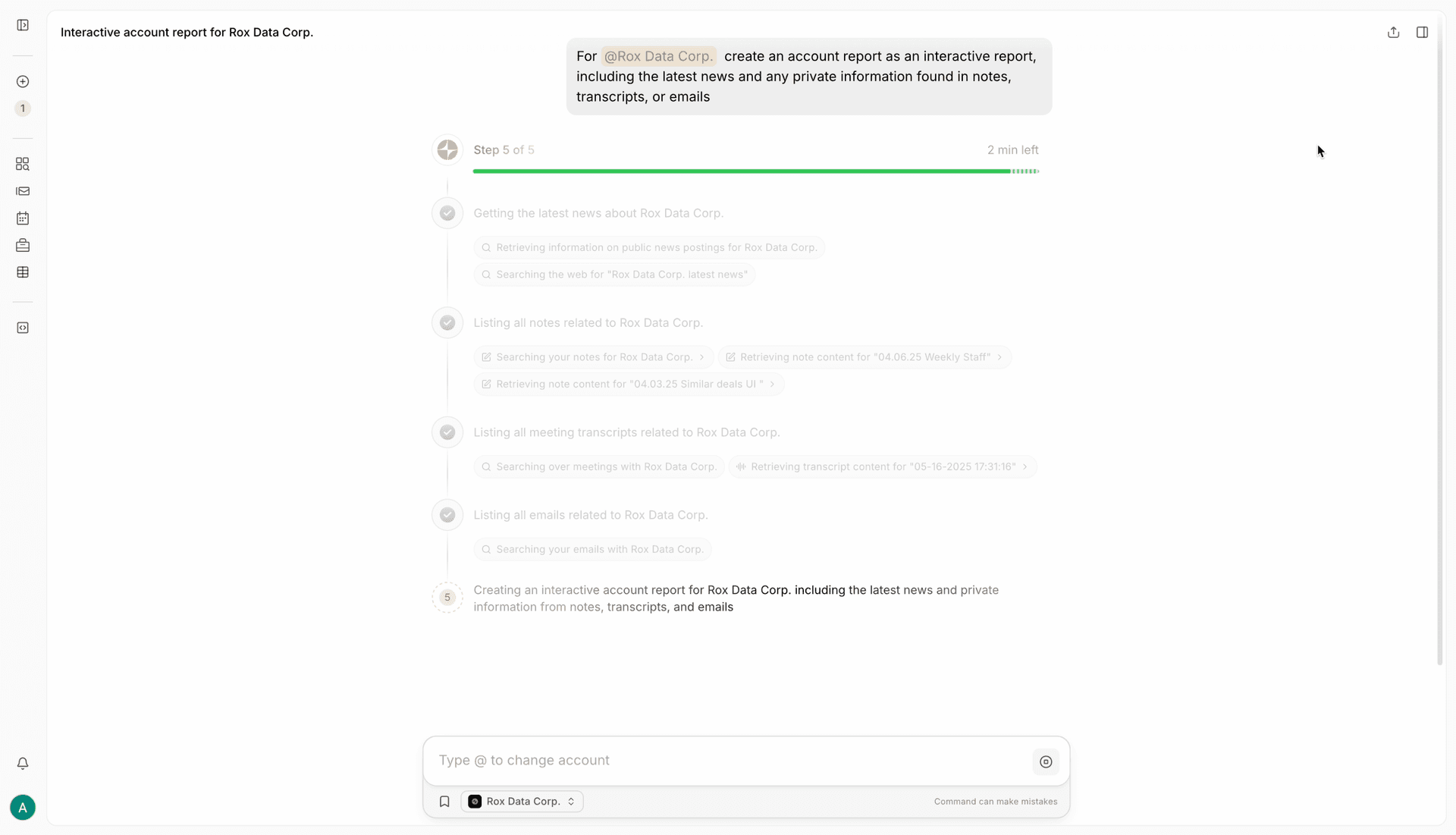The image size is (1456, 835).
Task: Click the bookmark icon near account selector
Action: [444, 801]
